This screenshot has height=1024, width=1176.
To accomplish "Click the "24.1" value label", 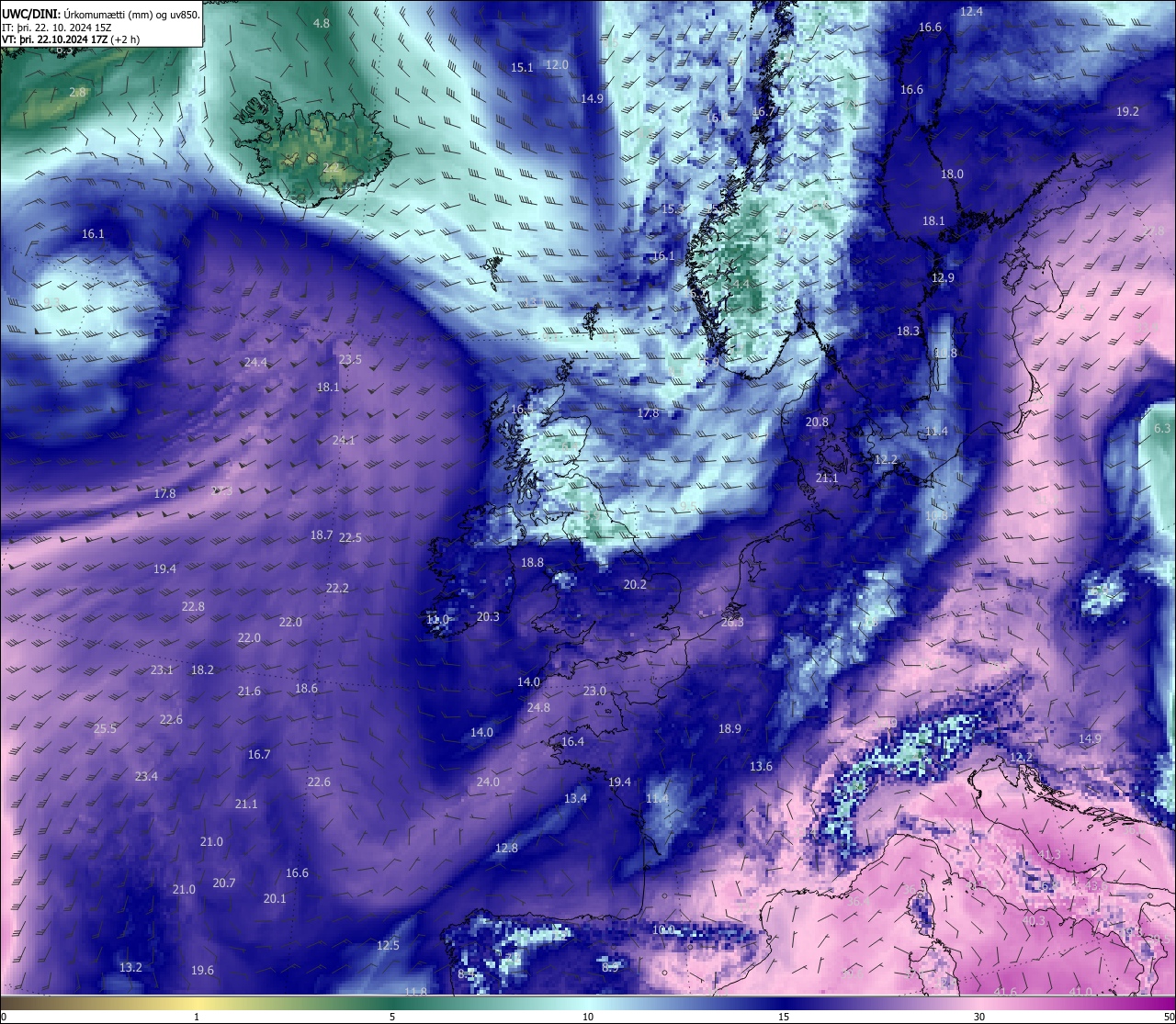I will [x=344, y=440].
